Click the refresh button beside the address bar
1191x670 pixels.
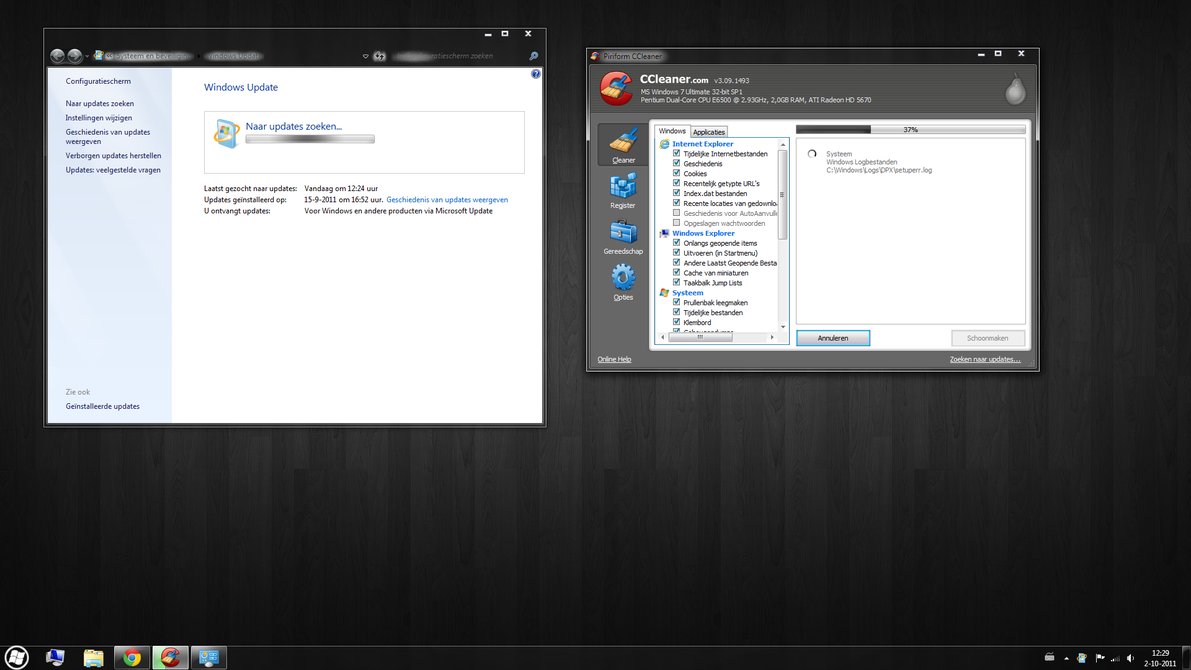(x=380, y=56)
